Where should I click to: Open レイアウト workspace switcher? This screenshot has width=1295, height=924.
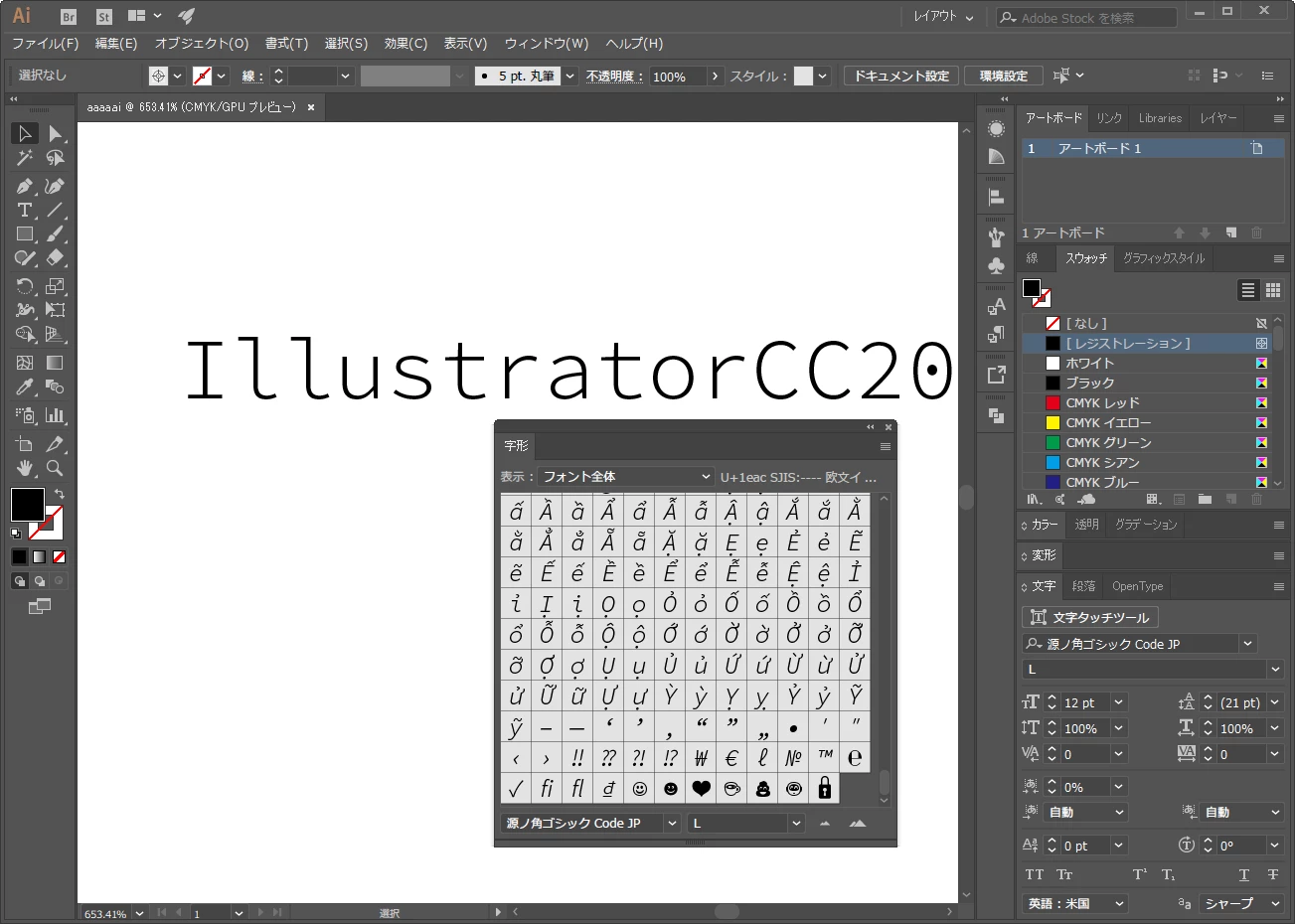click(943, 17)
